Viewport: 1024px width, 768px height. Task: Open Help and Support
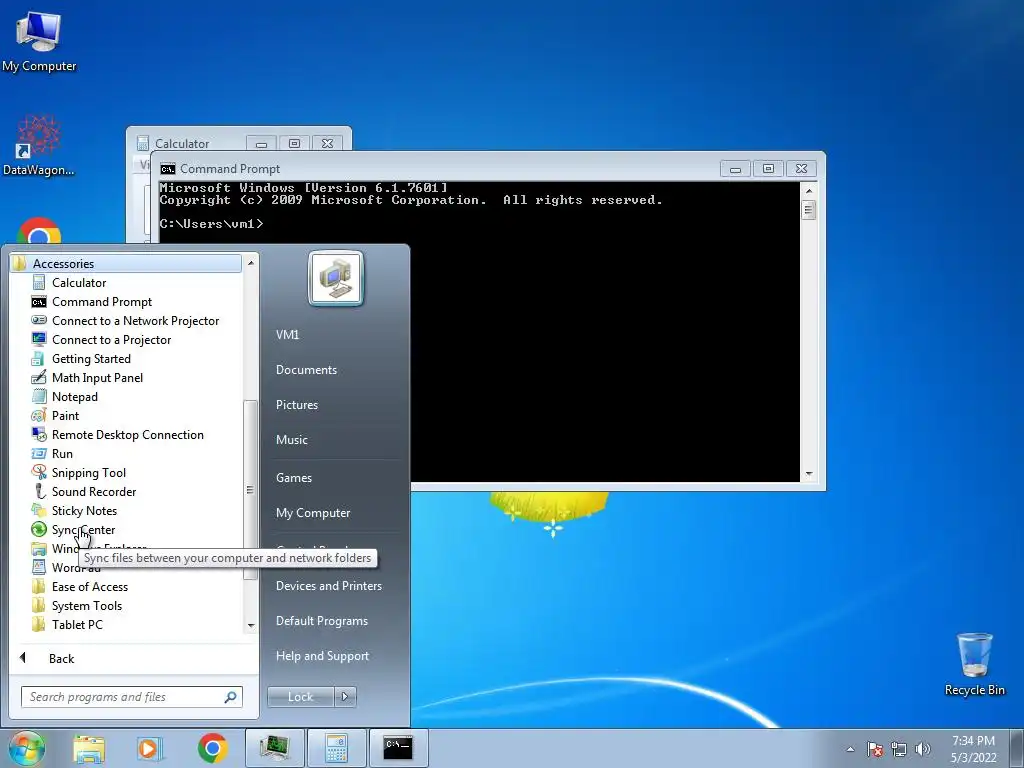(322, 656)
